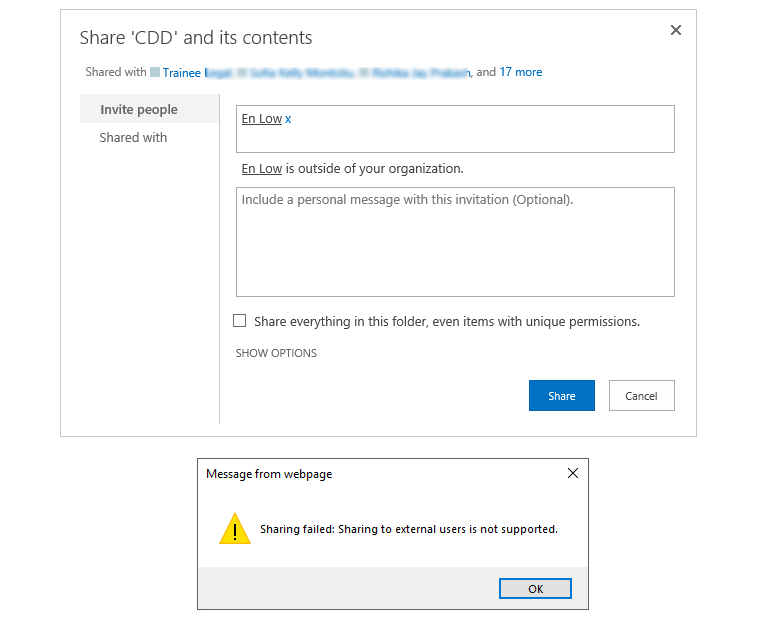This screenshot has width=783, height=622.
Task: Remove En Low using the blue x
Action: pyautogui.click(x=288, y=119)
